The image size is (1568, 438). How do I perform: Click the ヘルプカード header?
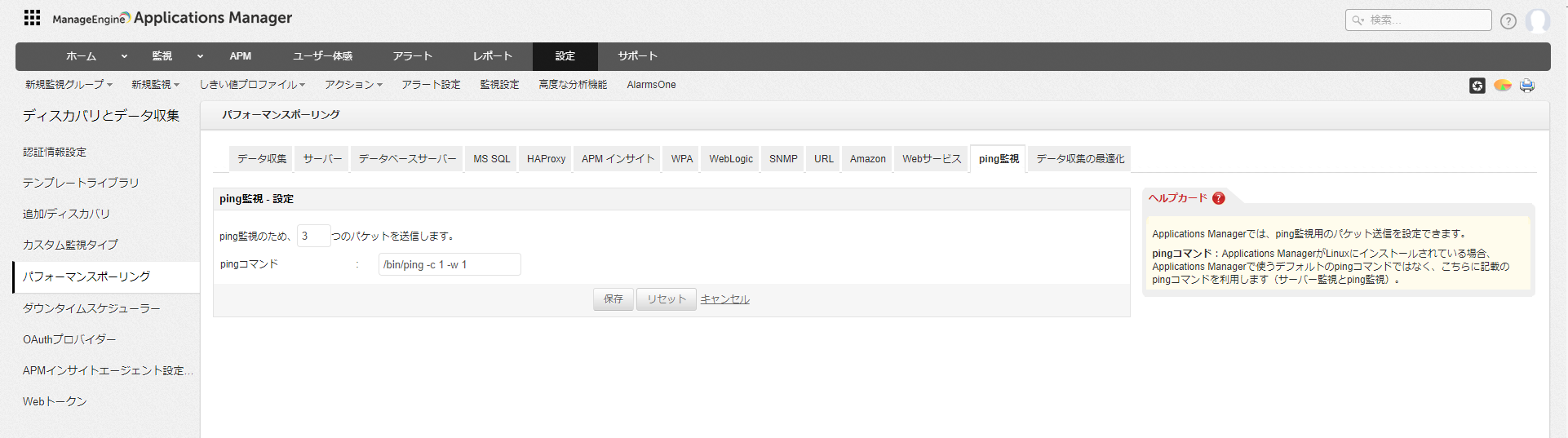point(1177,198)
